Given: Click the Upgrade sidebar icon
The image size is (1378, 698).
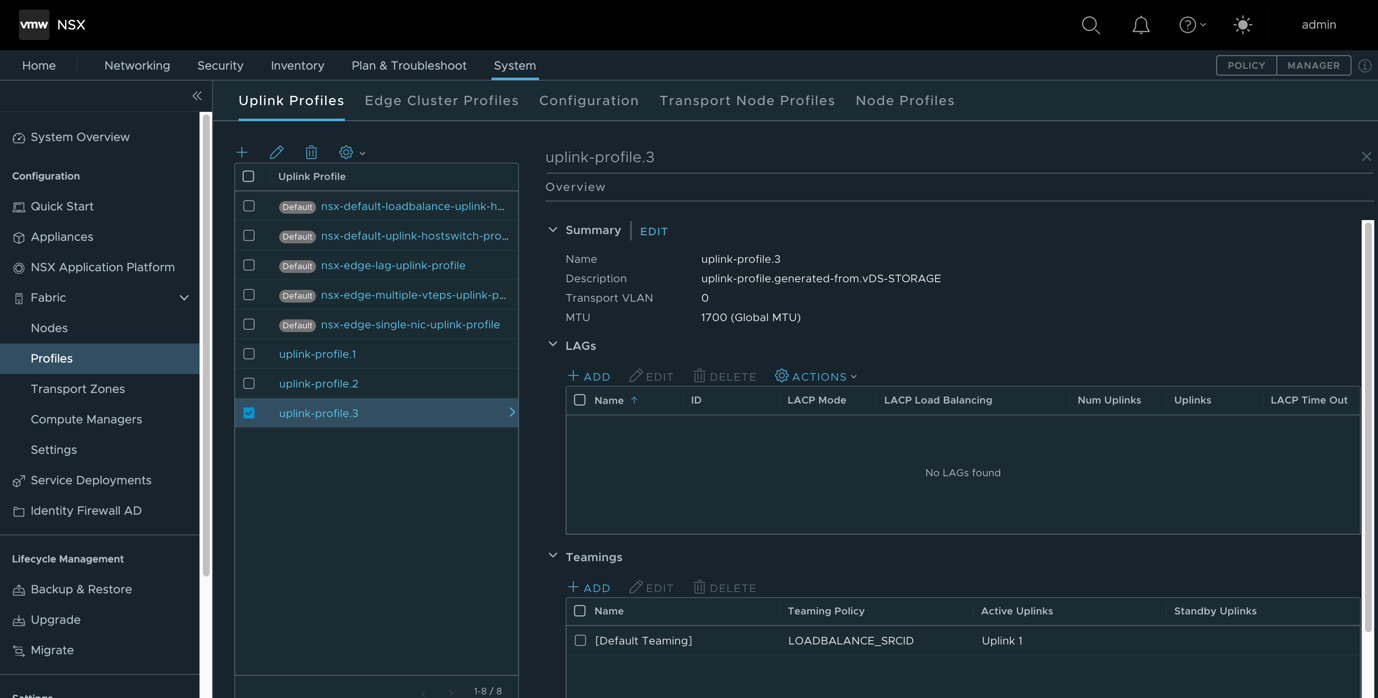Looking at the screenshot, I should [x=19, y=621].
